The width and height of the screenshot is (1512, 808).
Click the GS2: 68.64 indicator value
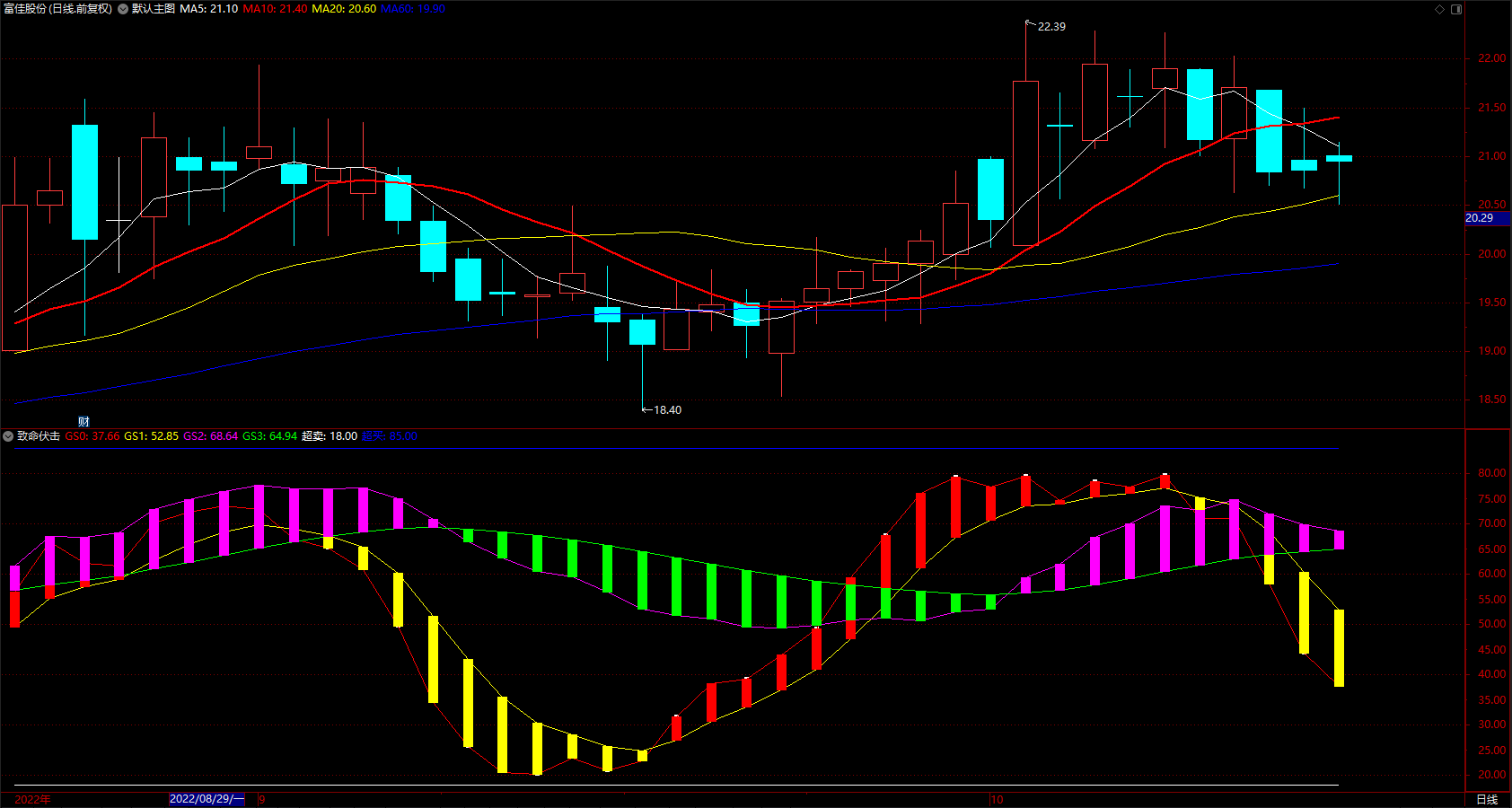(x=210, y=436)
